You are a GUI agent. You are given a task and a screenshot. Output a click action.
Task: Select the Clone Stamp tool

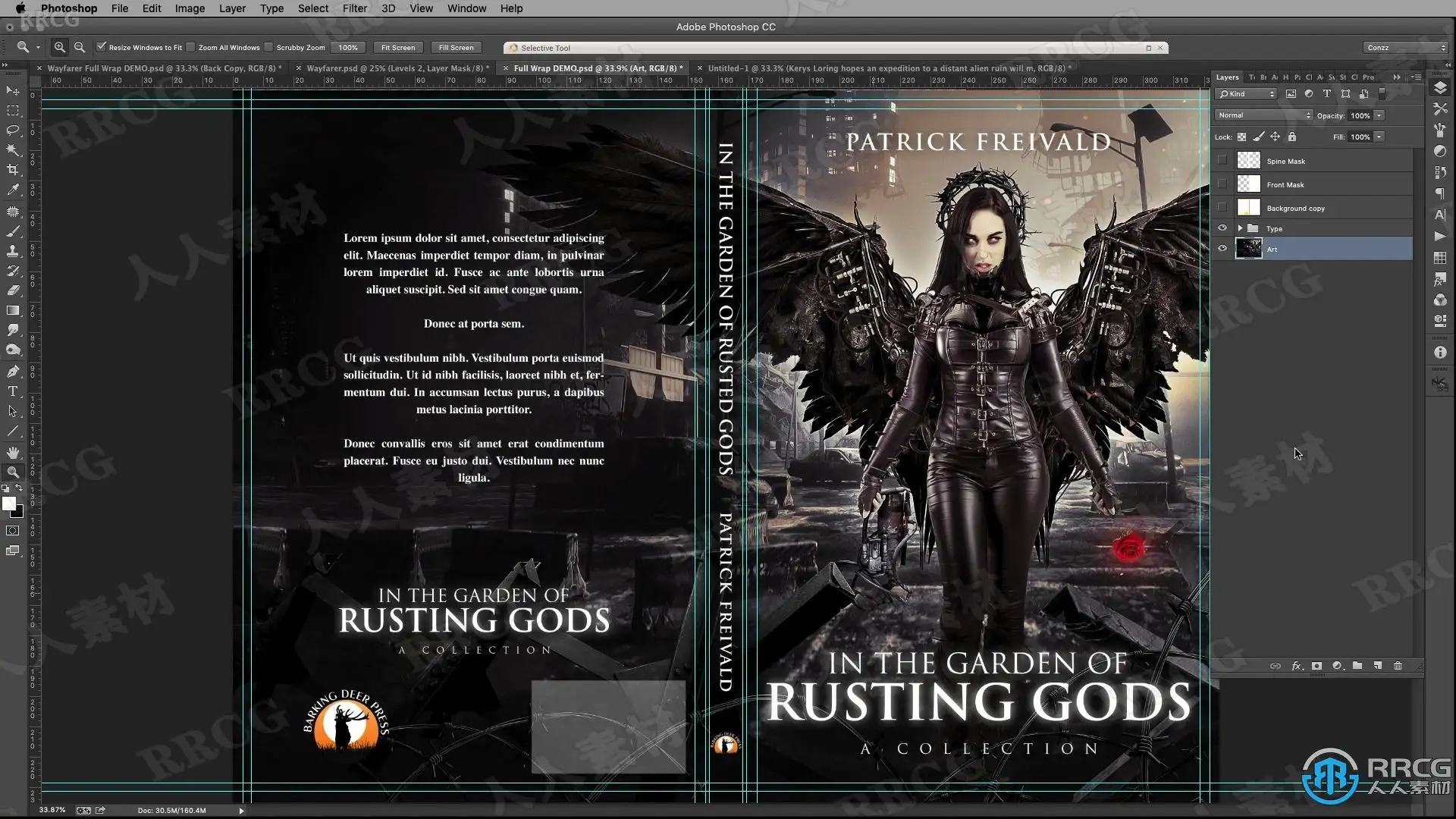[13, 251]
